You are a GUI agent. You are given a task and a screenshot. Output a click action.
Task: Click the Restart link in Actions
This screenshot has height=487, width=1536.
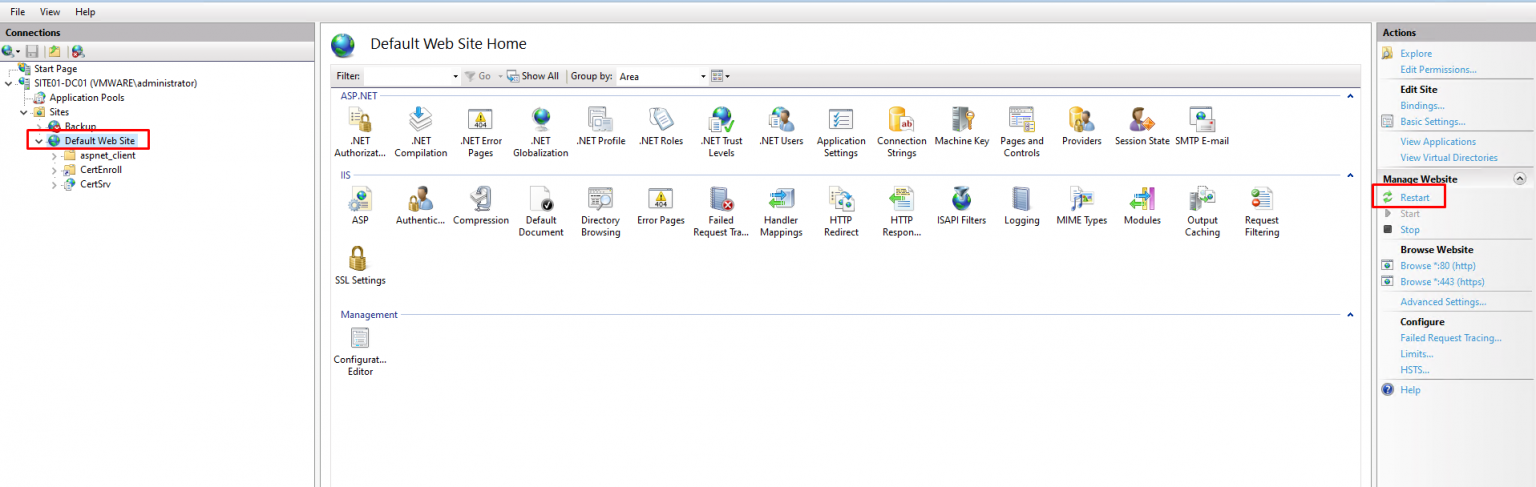(x=1414, y=198)
